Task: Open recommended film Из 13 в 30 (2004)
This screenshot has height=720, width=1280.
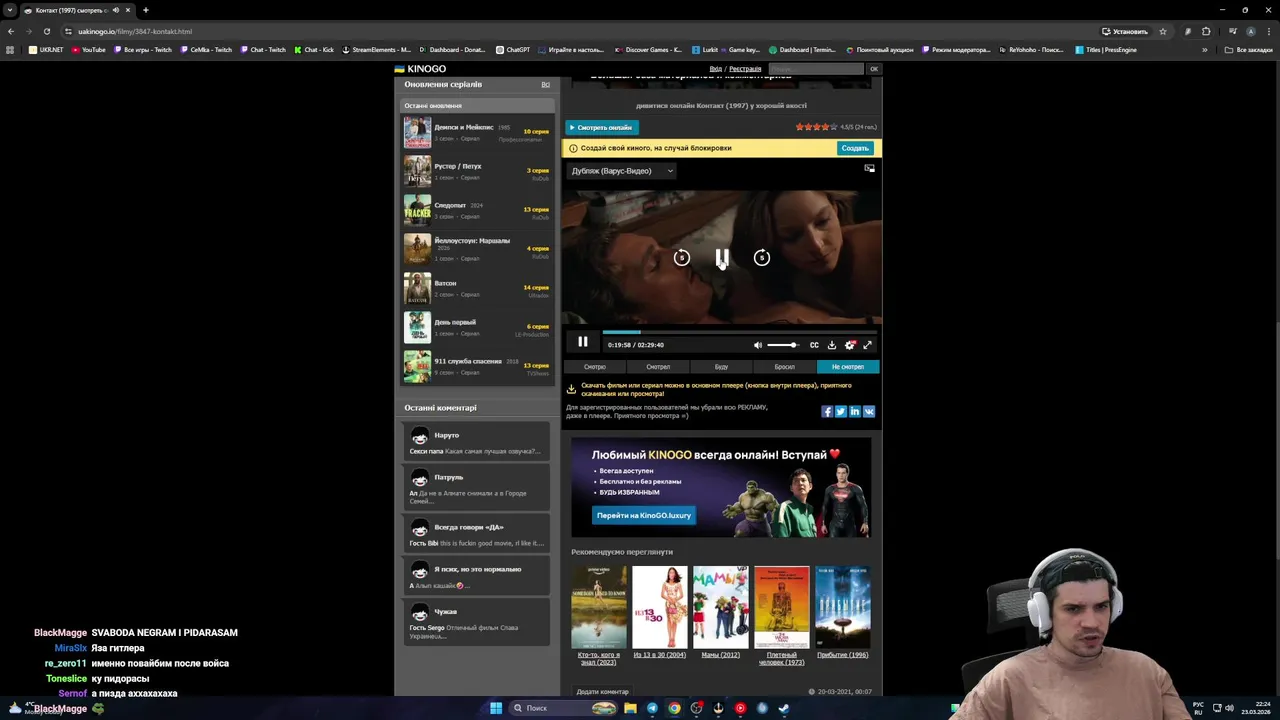Action: click(x=660, y=612)
